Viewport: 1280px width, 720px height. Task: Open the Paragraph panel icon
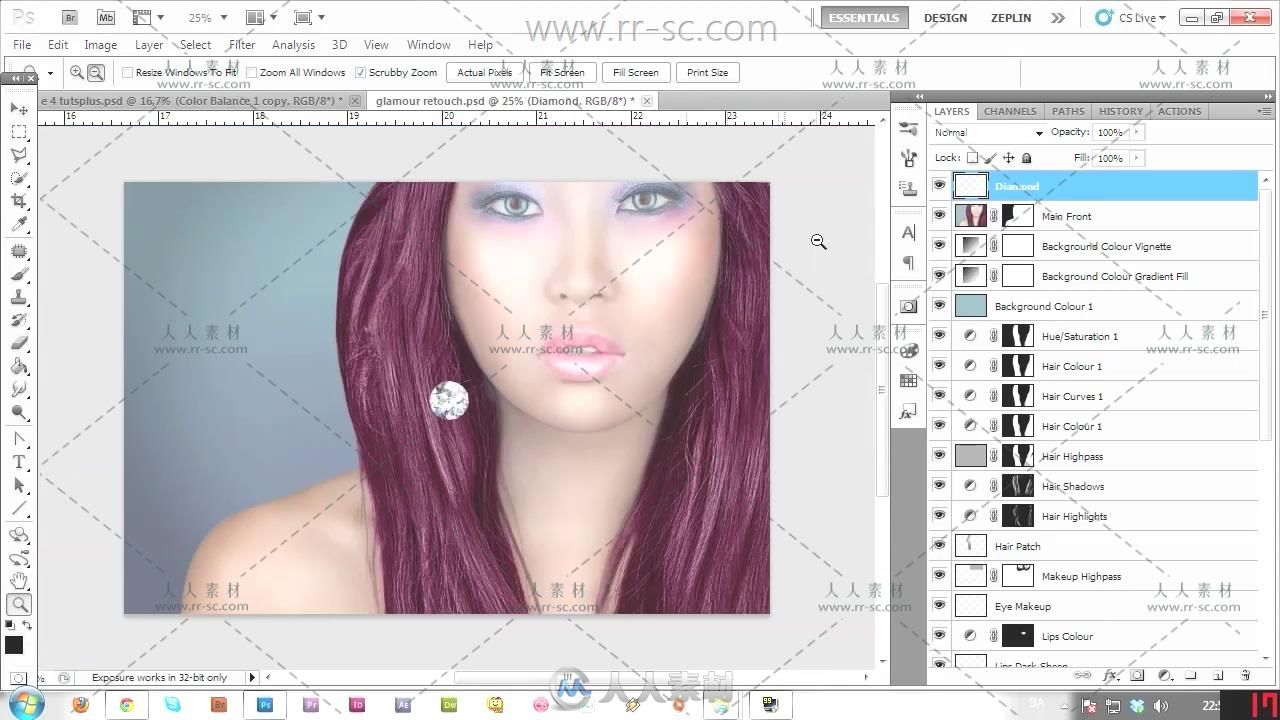click(908, 262)
